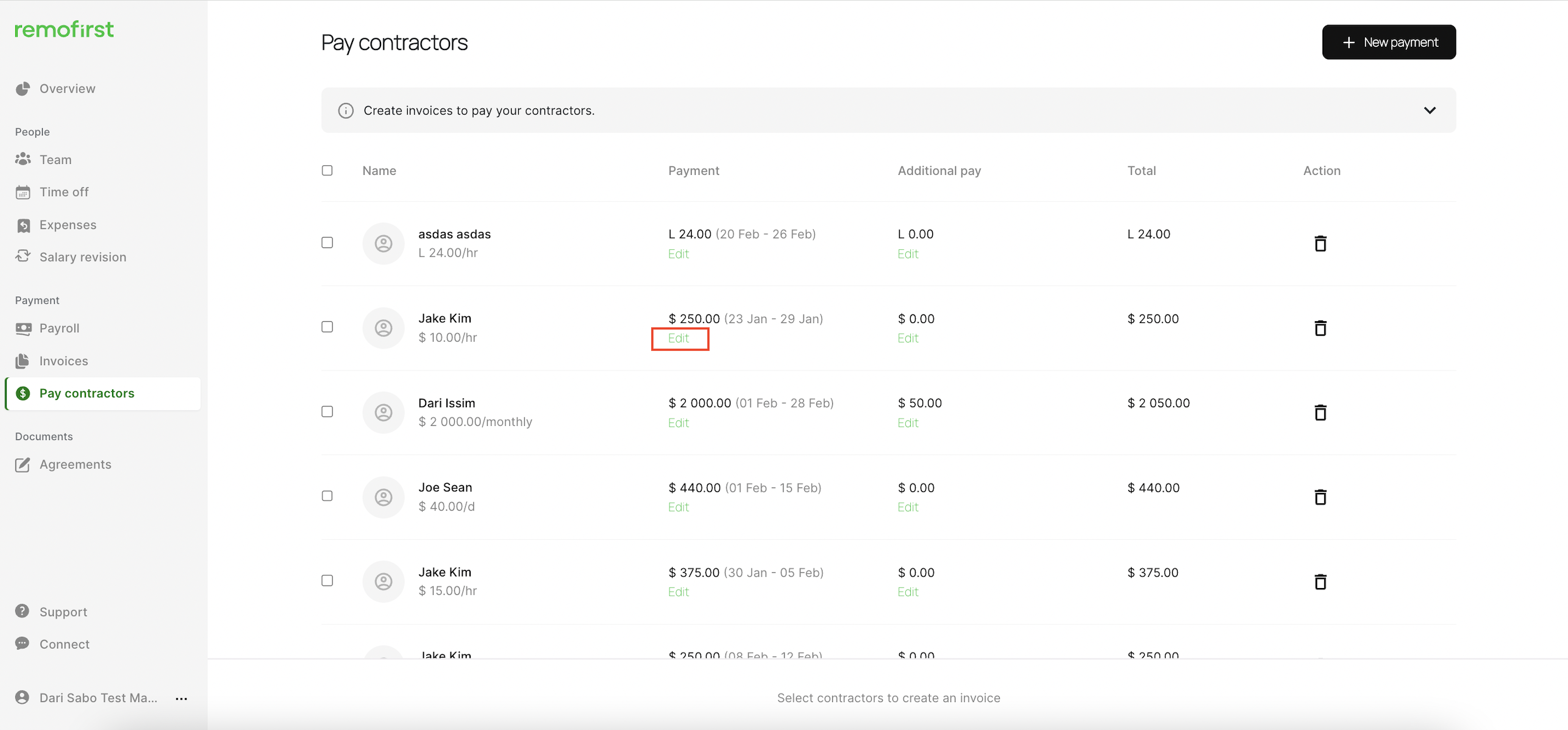Click the Additional pay column header
Screen dimensions: 1568x730
939,171
